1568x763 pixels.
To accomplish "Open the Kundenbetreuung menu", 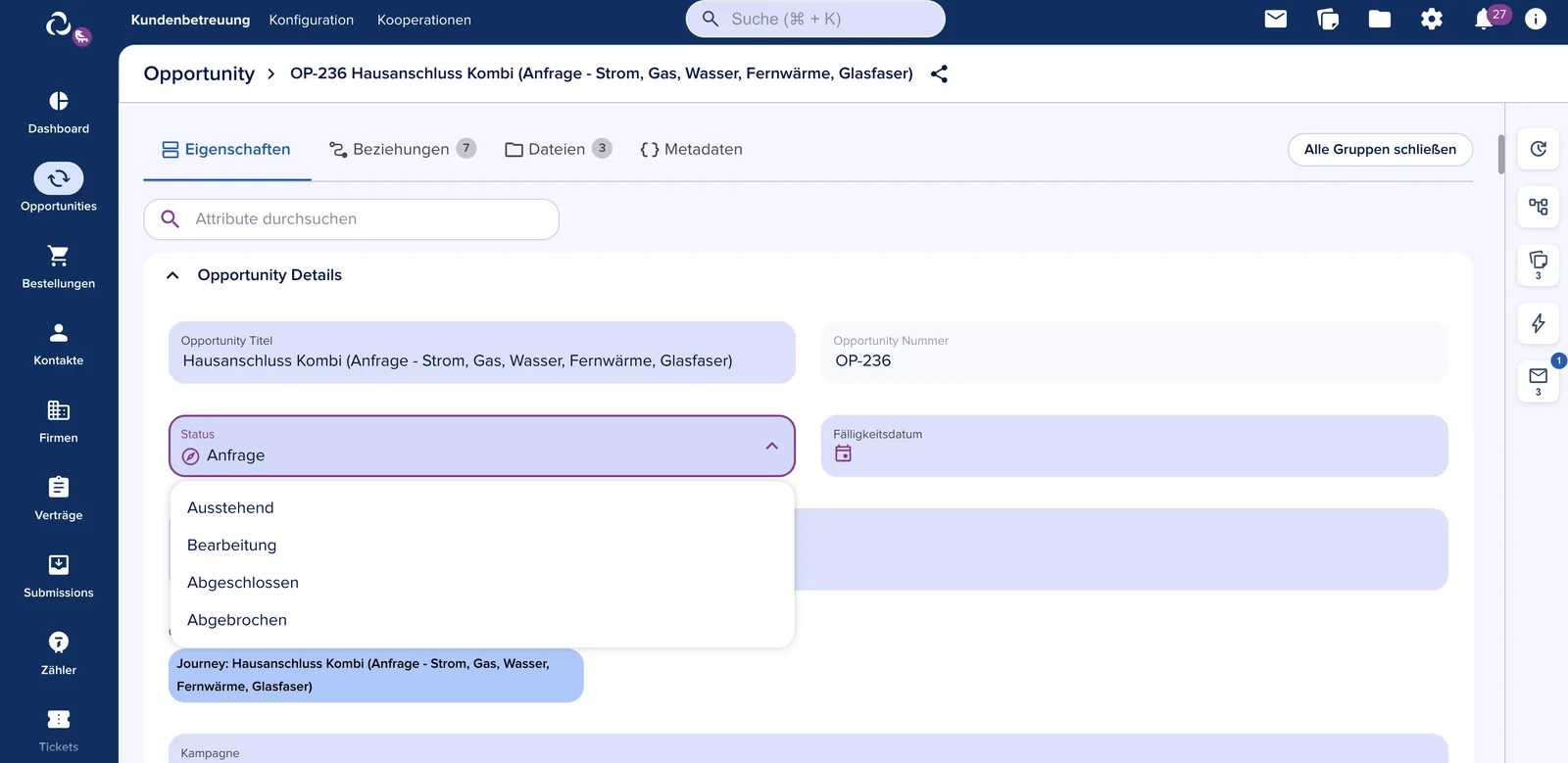I will [x=190, y=20].
